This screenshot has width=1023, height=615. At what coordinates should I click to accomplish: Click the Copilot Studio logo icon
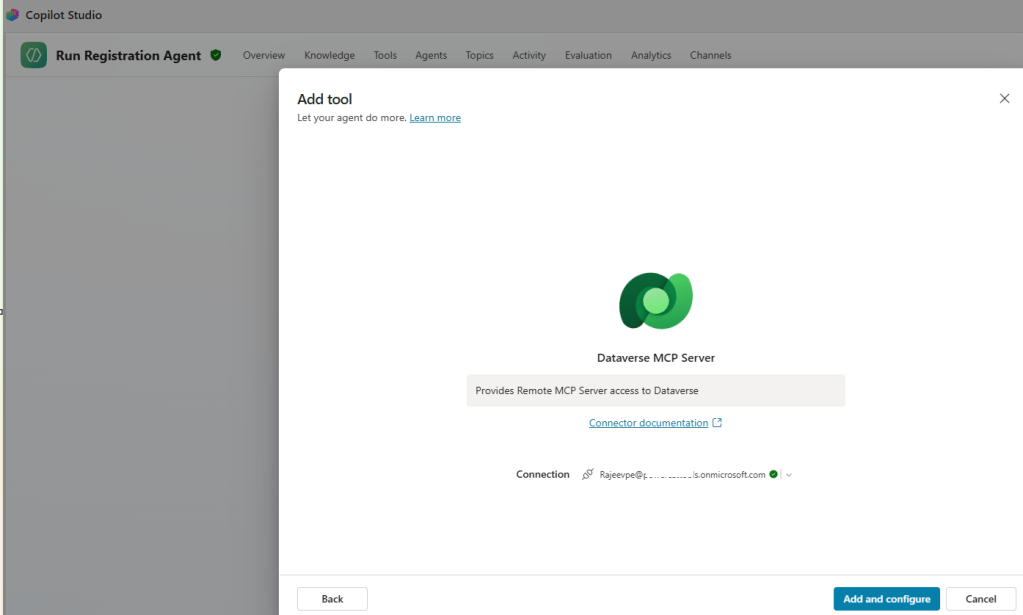pos(12,15)
